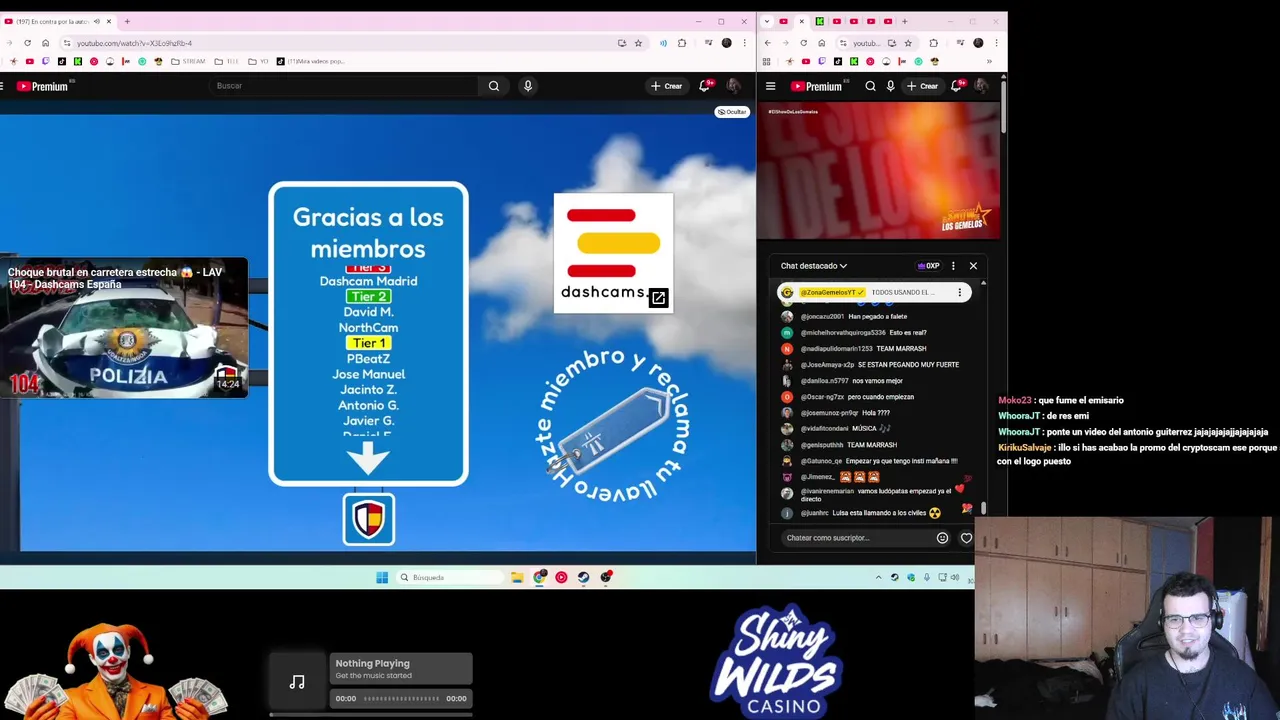
Task: Open three-dot browser menu in right window
Action: [x=996, y=43]
